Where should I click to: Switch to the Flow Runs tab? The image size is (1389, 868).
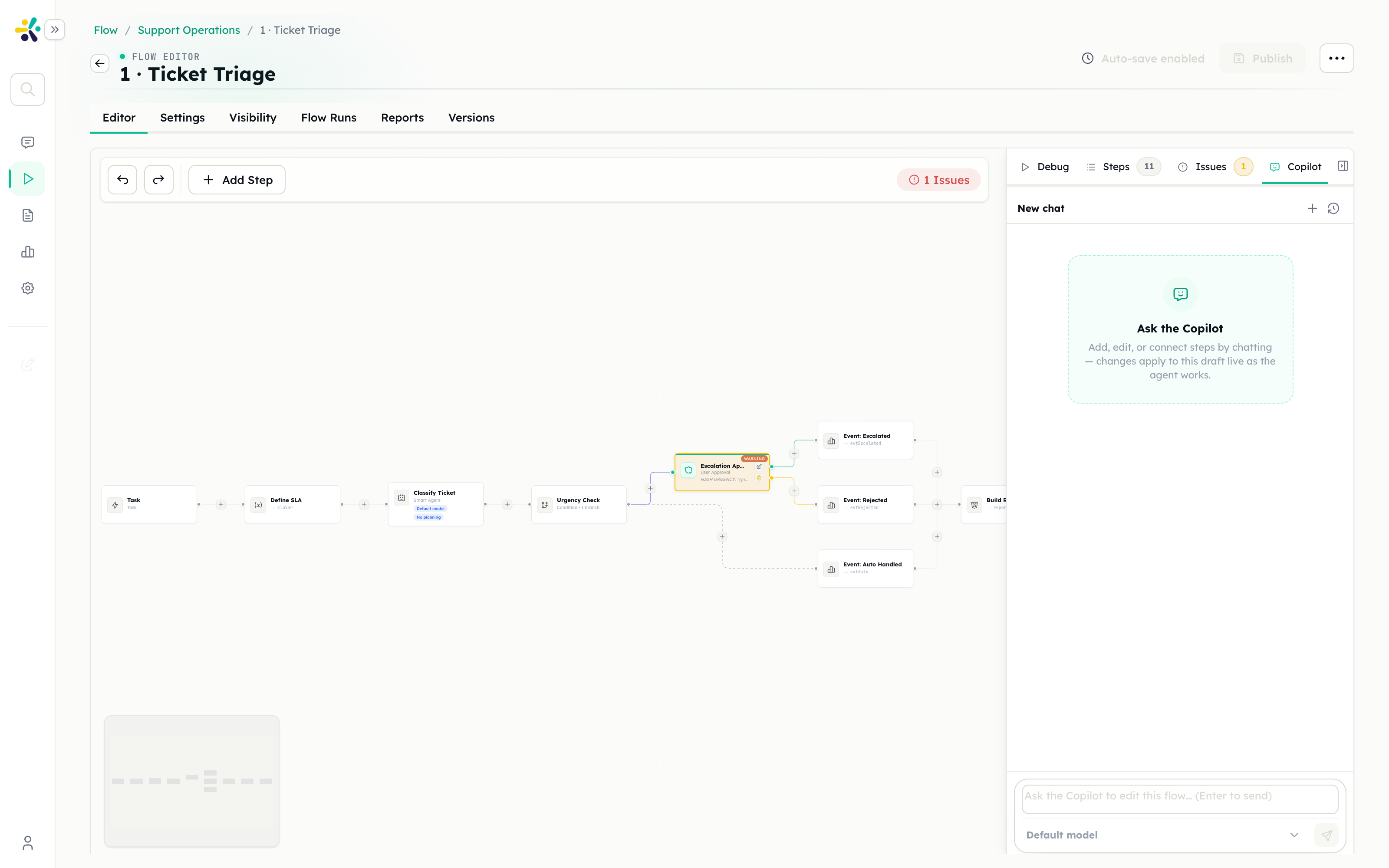point(328,117)
